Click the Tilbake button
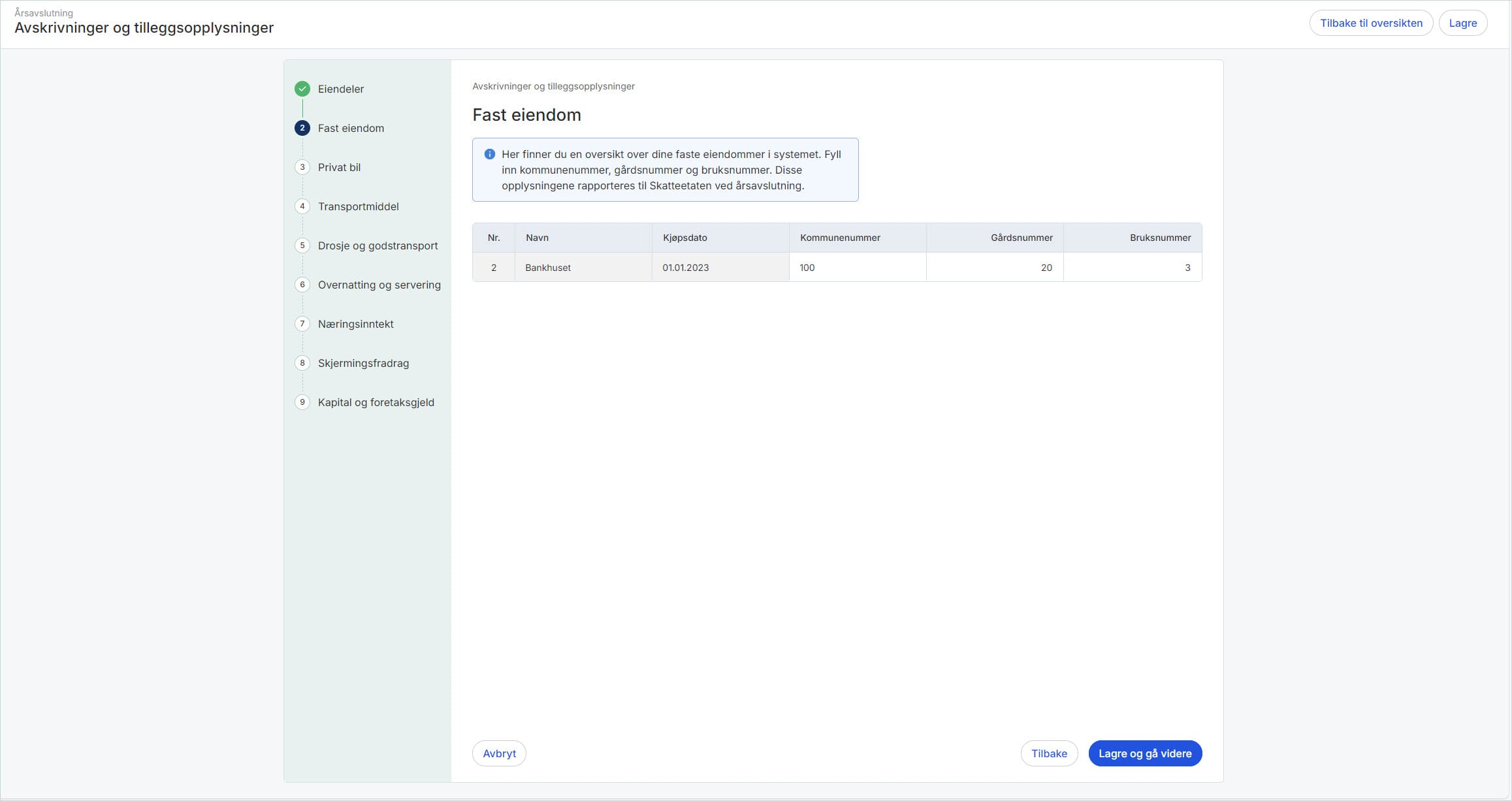The image size is (1512, 801). [1048, 753]
